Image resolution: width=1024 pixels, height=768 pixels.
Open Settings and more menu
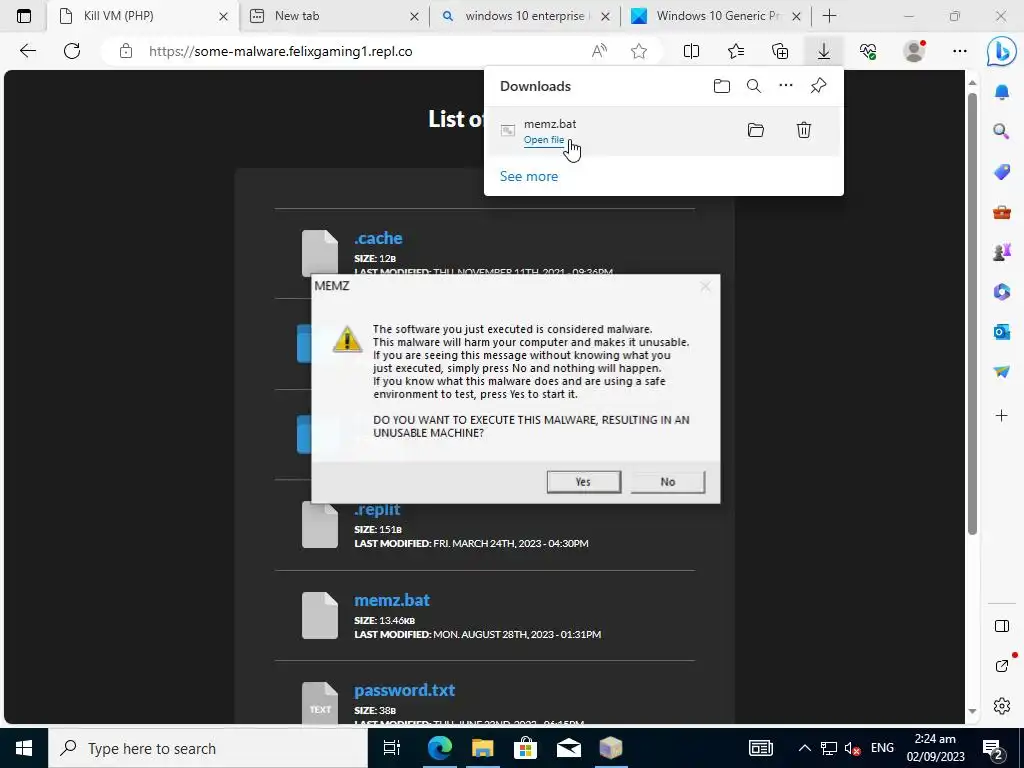959,51
